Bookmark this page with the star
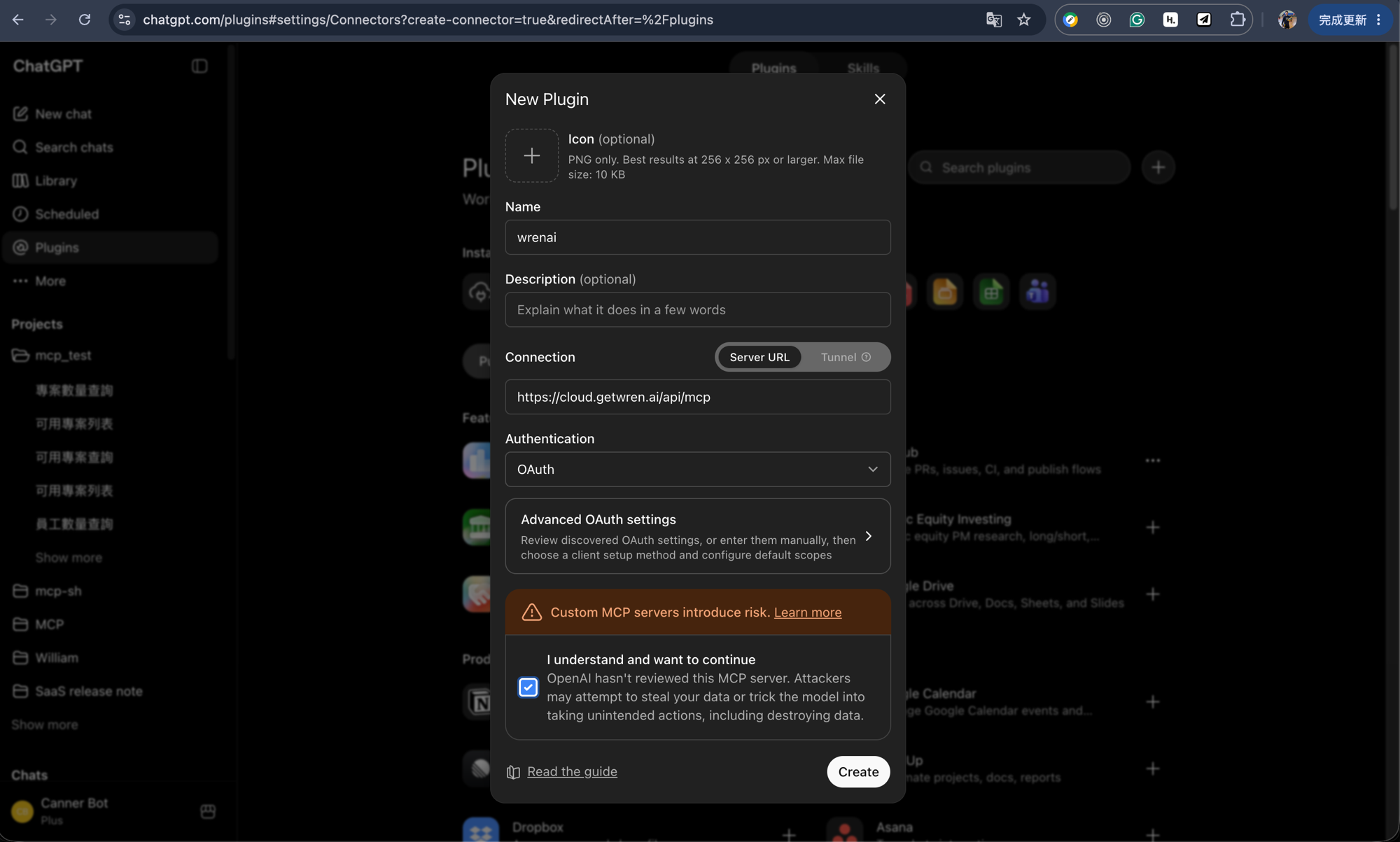This screenshot has width=1400, height=842. (x=1024, y=20)
